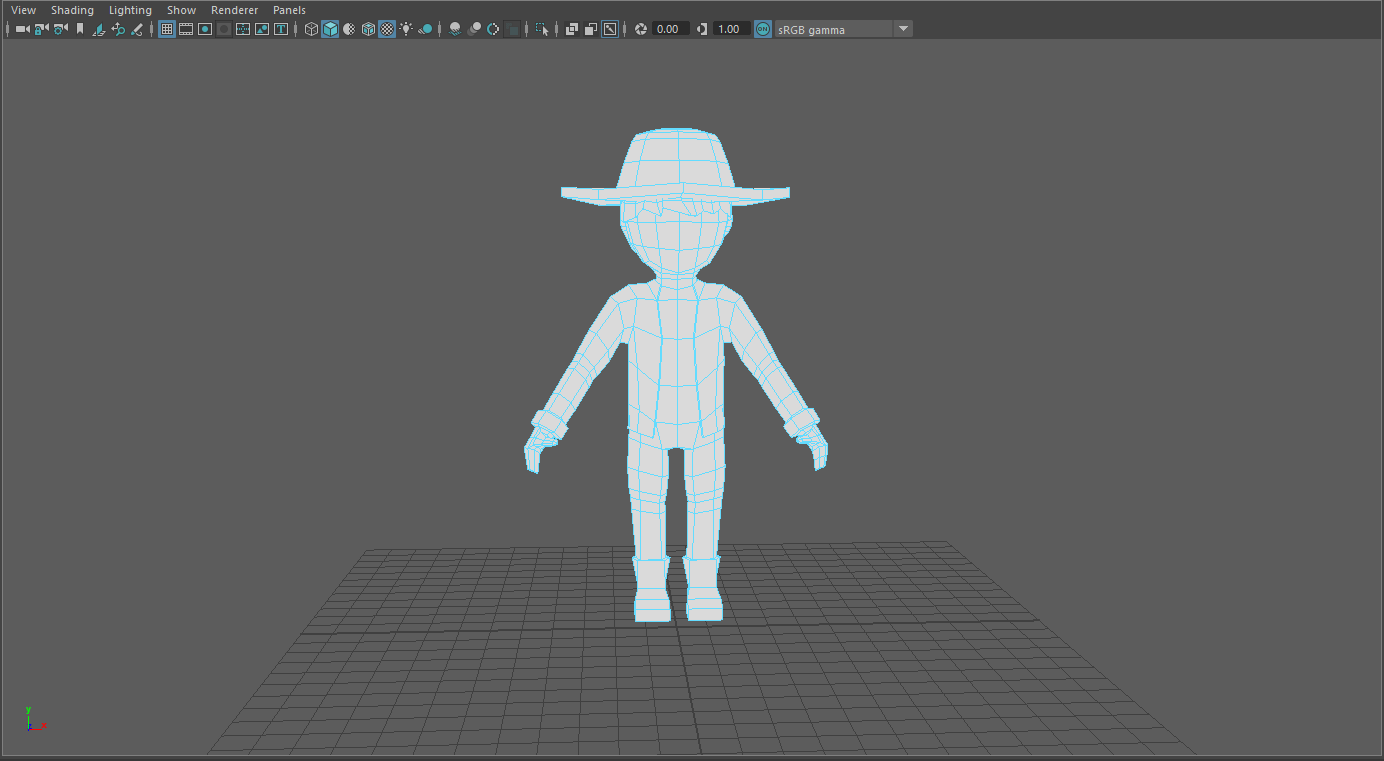Click the exposure reset aperture icon

pos(641,29)
